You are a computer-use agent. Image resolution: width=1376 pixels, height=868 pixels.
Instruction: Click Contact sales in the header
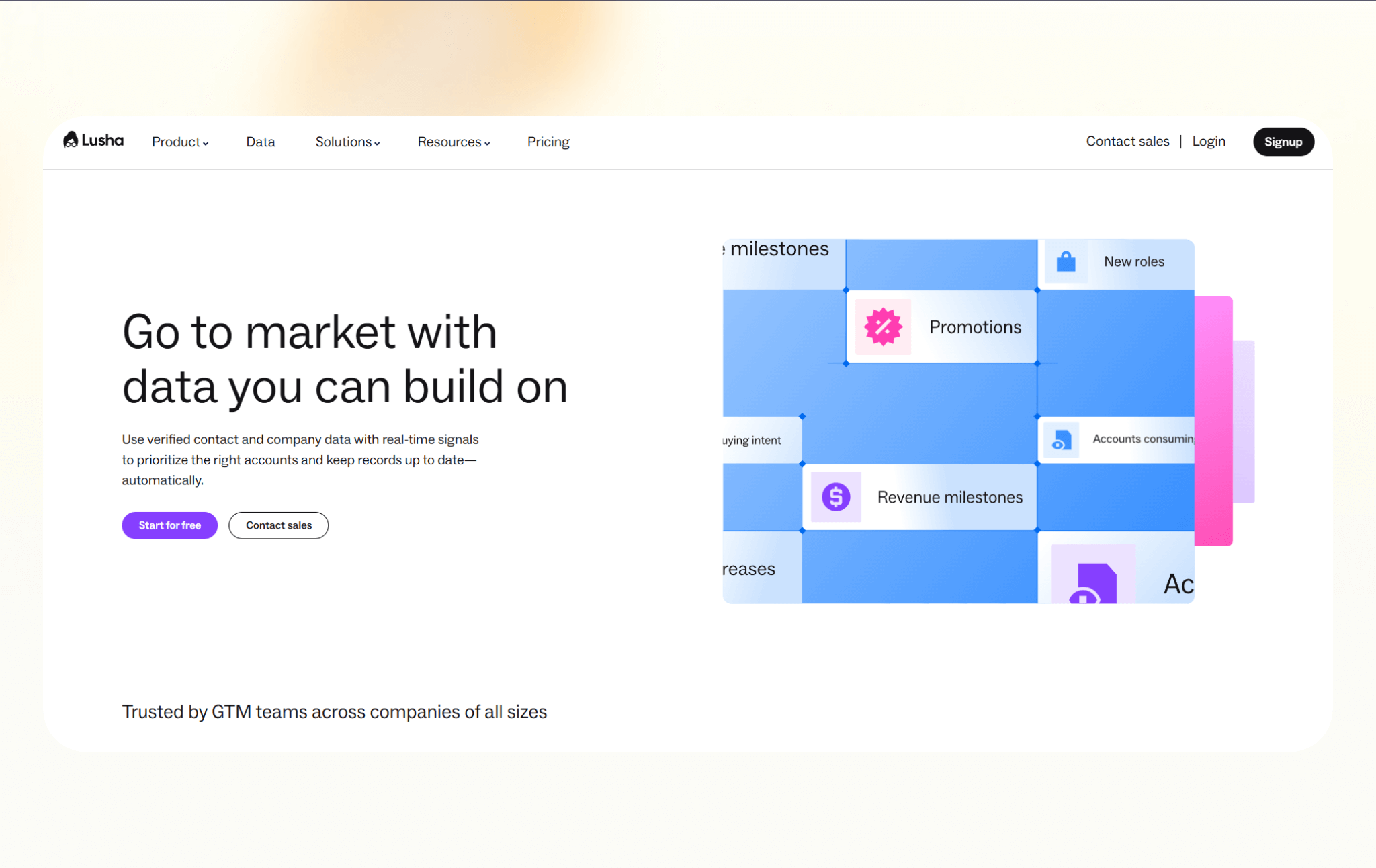point(1127,141)
